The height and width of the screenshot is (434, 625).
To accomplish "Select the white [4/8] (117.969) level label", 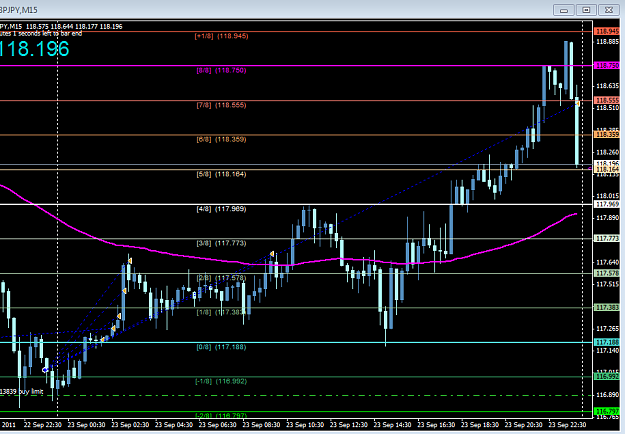I will click(222, 209).
